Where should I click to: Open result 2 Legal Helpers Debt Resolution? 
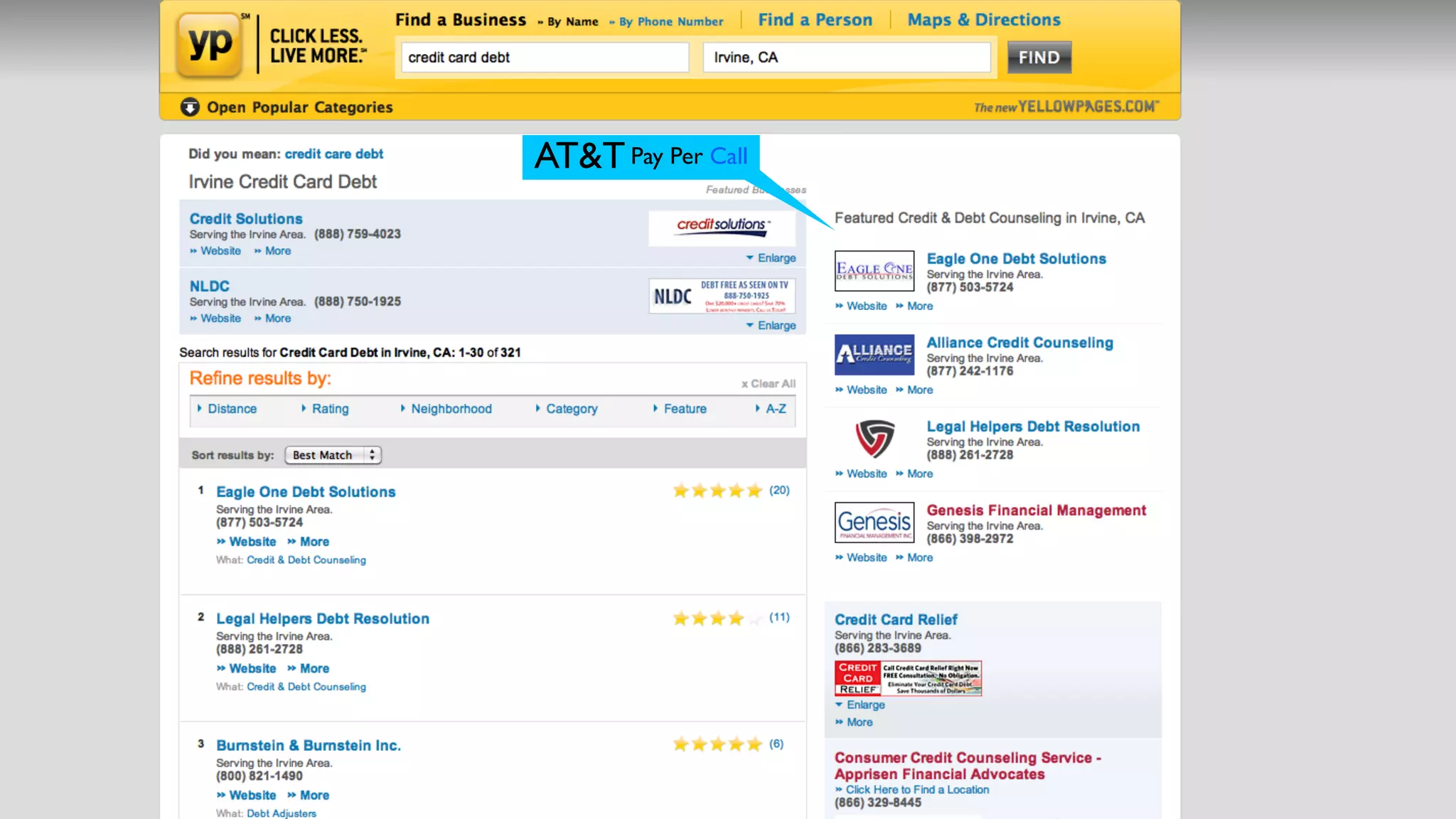323,619
